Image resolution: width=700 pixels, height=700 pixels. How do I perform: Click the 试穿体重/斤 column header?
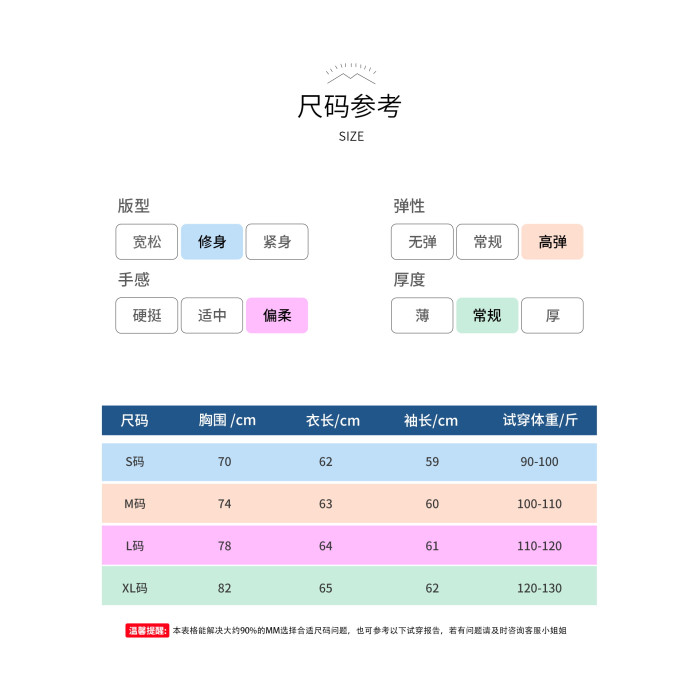(x=540, y=421)
